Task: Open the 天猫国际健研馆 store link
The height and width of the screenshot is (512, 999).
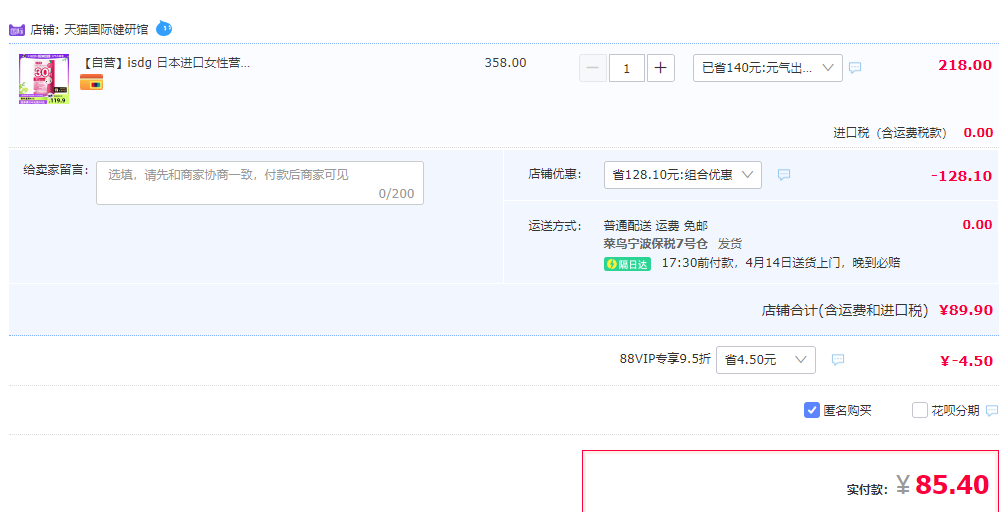Action: 106,29
